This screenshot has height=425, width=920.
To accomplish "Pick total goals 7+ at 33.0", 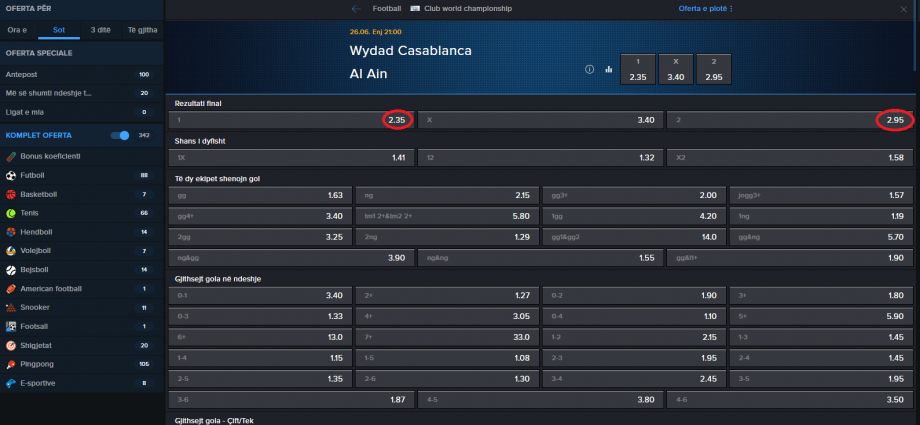I will (447, 337).
